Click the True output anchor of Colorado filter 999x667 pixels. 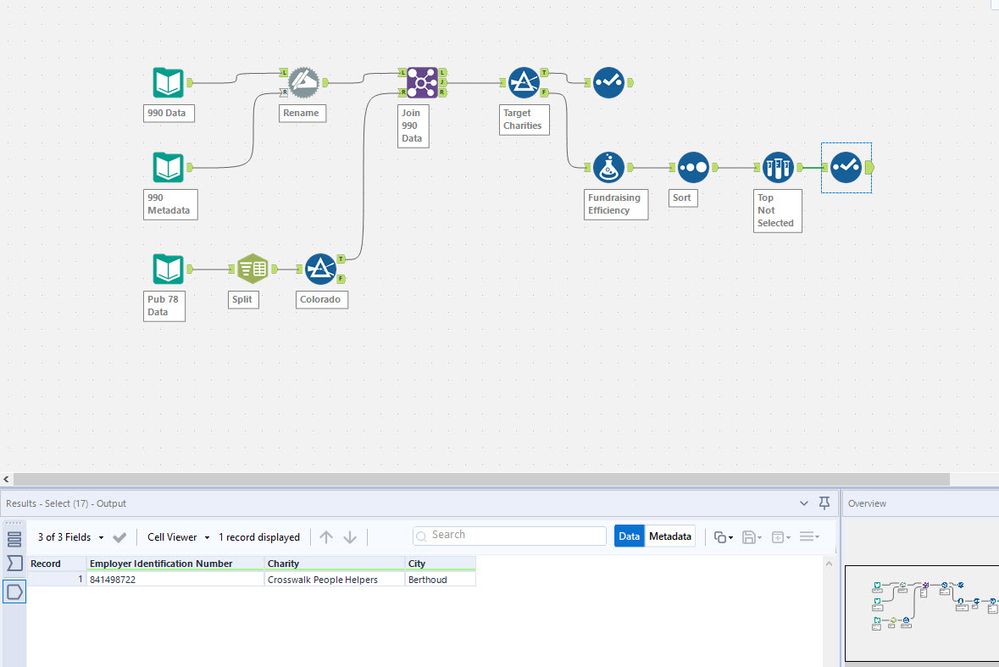click(x=341, y=259)
